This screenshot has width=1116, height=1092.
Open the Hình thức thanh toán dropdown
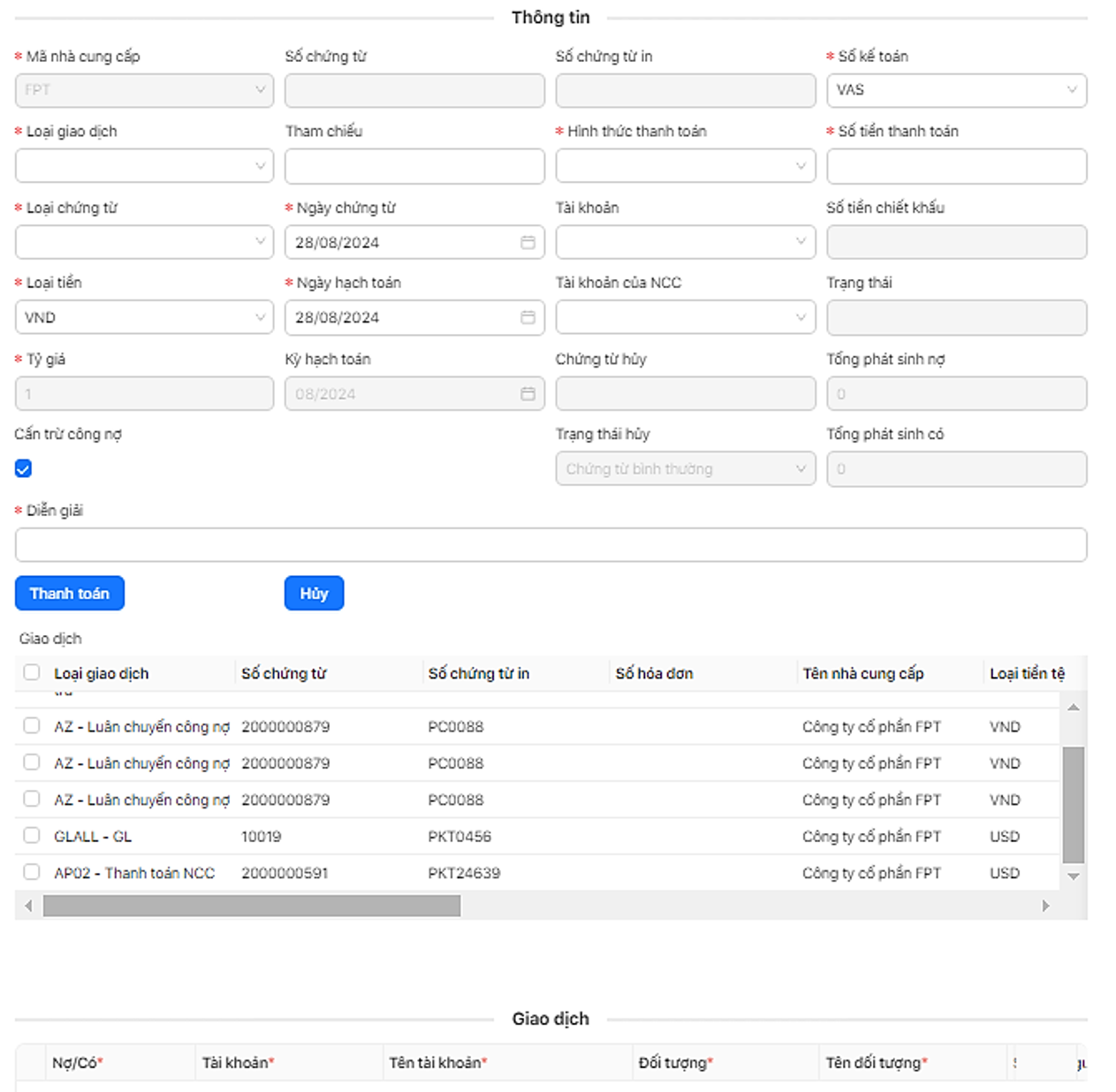click(685, 166)
